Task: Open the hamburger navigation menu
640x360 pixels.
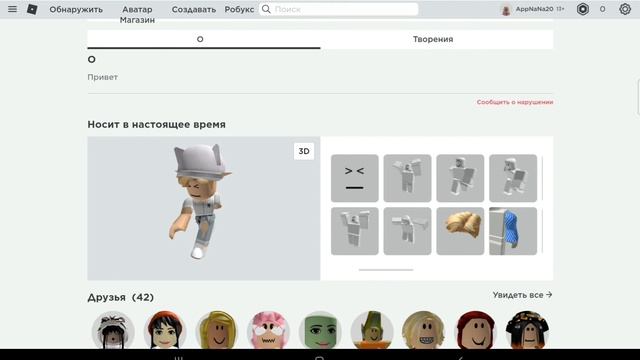Action: point(12,9)
